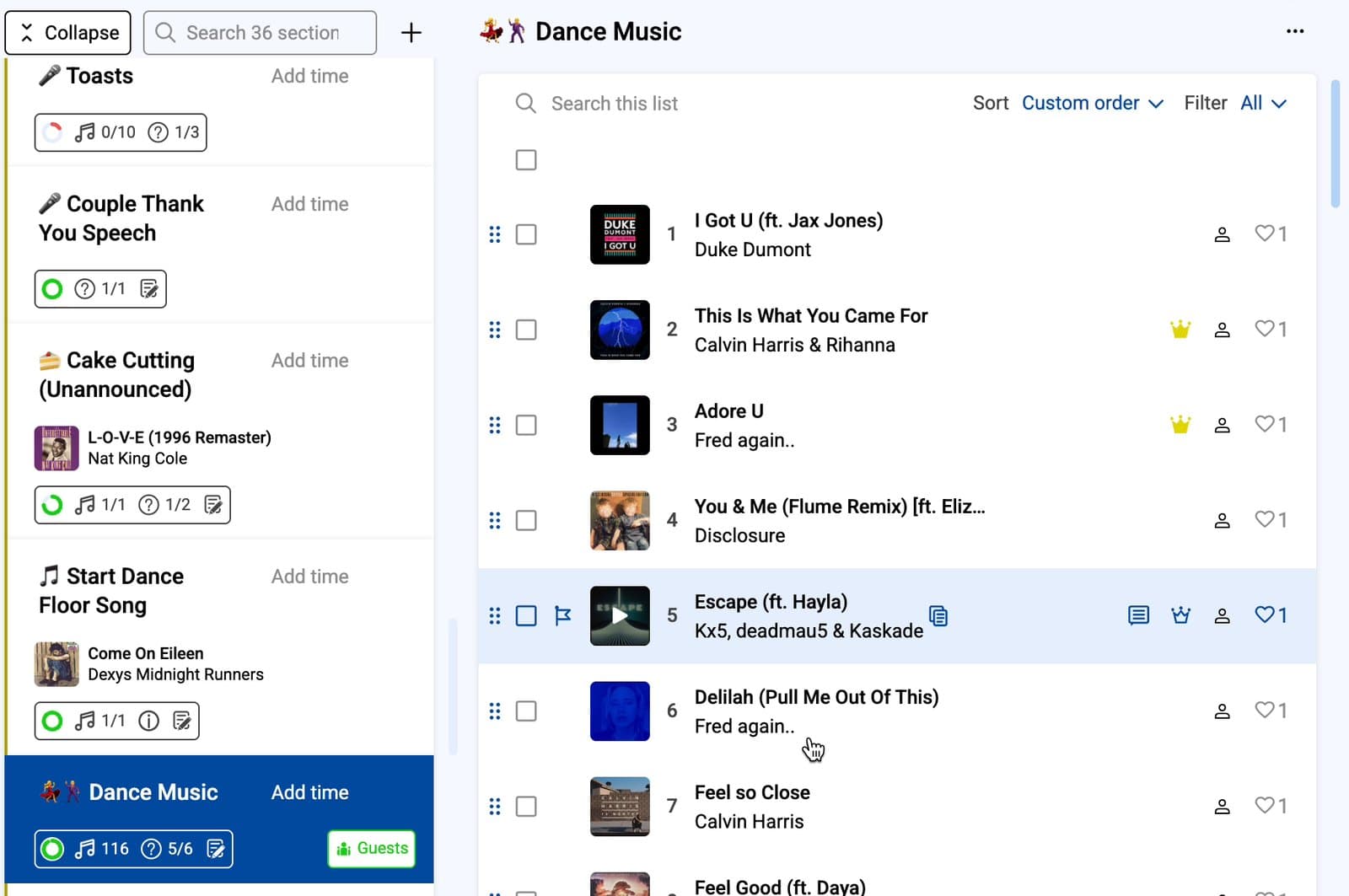
Task: Collapse the sections sidebar
Action: 68,33
